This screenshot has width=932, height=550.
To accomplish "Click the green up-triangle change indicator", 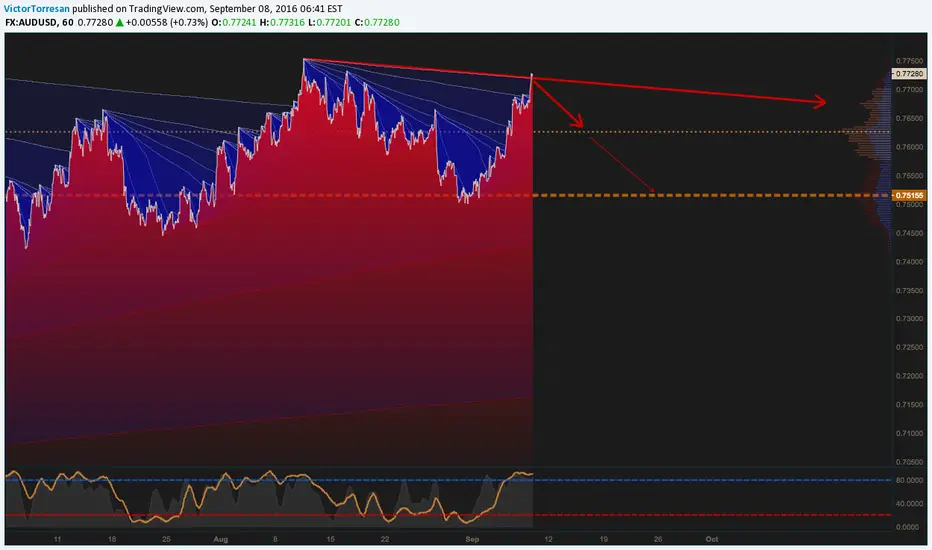I will [119, 23].
